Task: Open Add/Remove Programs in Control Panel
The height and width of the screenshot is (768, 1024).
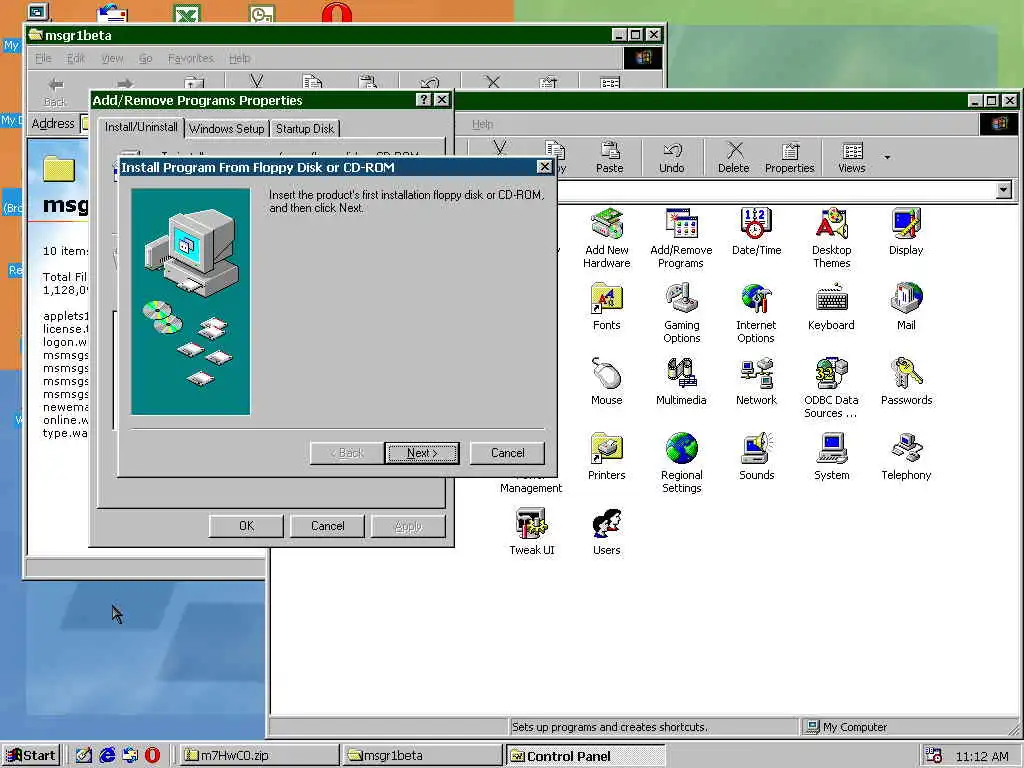Action: [x=681, y=238]
